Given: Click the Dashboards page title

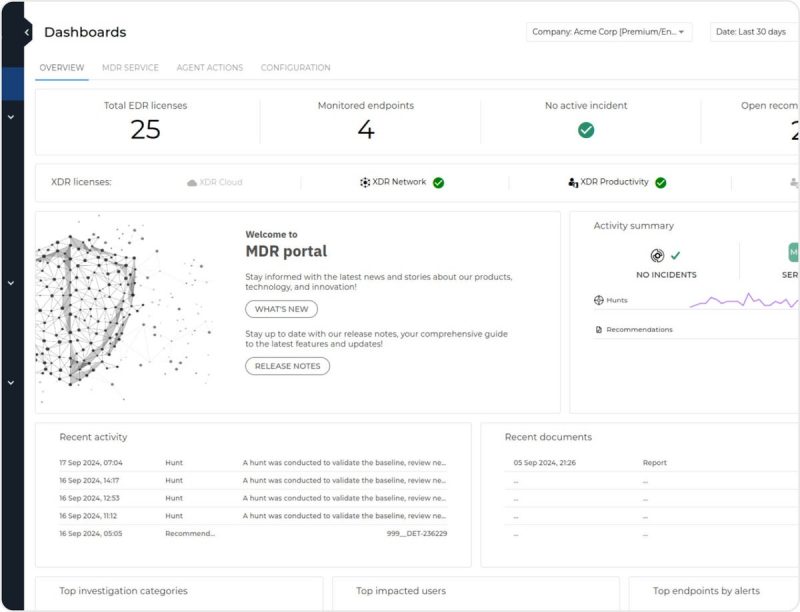Looking at the screenshot, I should pyautogui.click(x=85, y=32).
